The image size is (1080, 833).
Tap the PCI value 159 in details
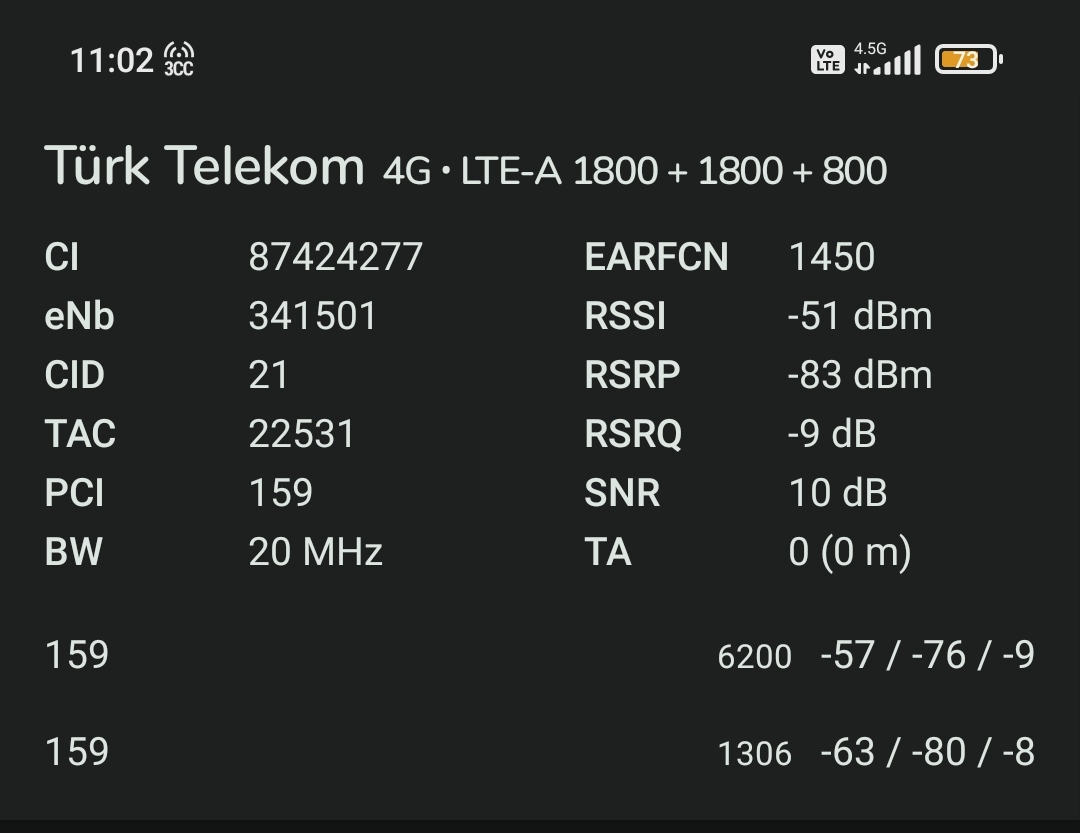coord(281,493)
